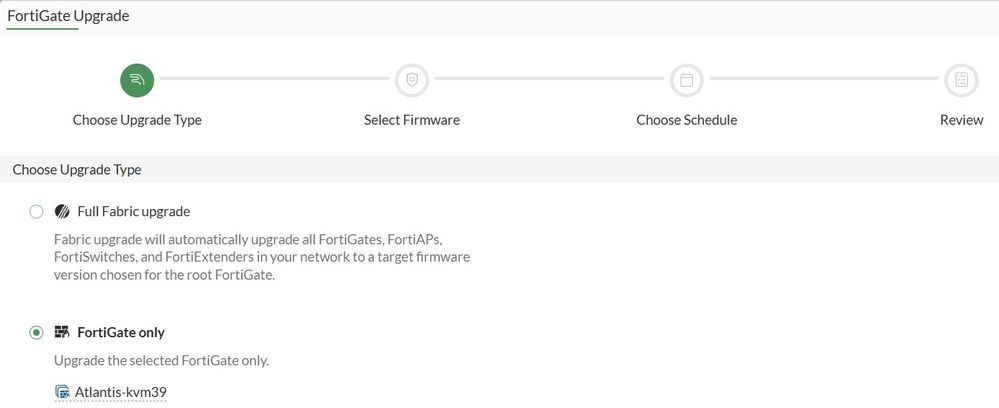Viewport: 999px width, 408px height.
Task: Click the Select Firmware shield step icon
Action: coord(411,80)
